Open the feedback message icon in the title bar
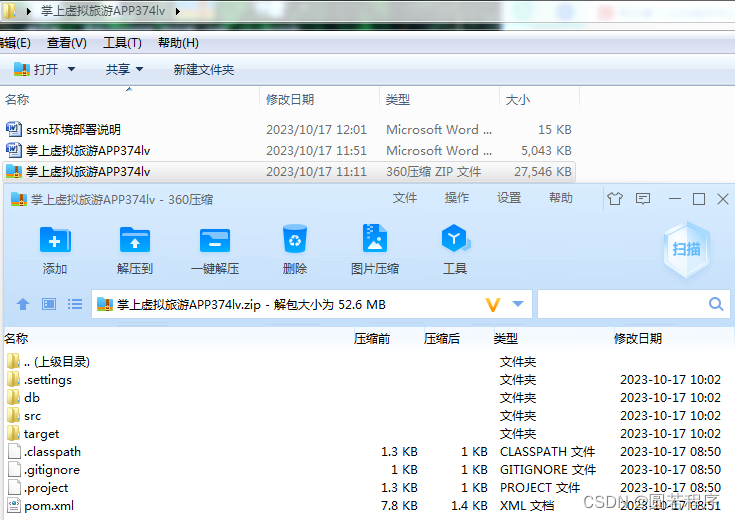This screenshot has width=735, height=520. click(x=643, y=199)
